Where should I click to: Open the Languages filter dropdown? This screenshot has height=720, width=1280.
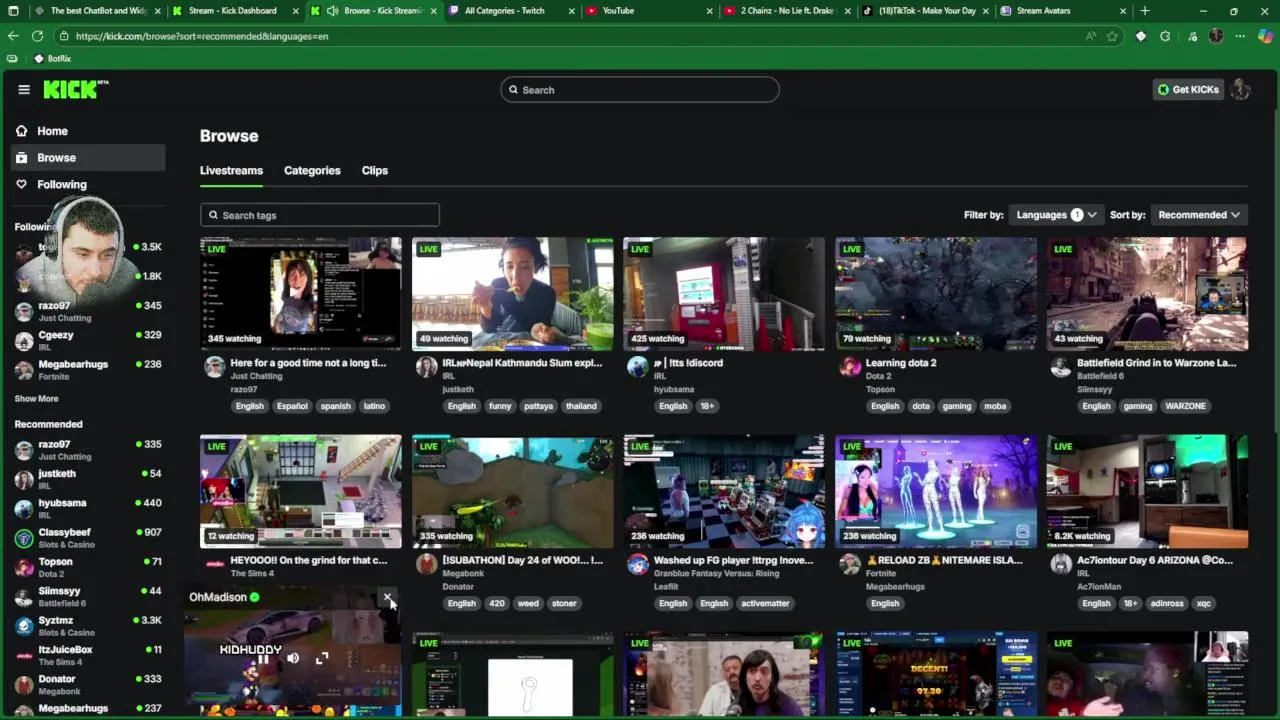coord(1056,215)
